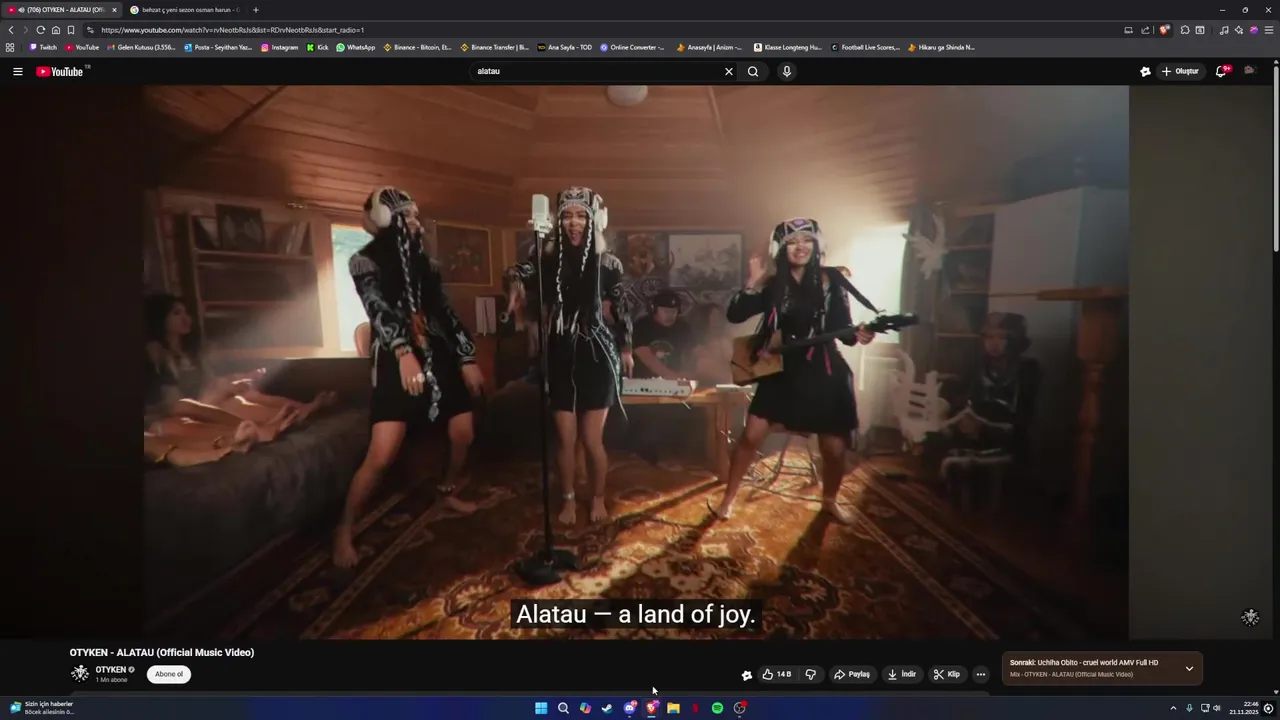
Task: Show hidden system tray icons chevron
Action: (x=1173, y=708)
